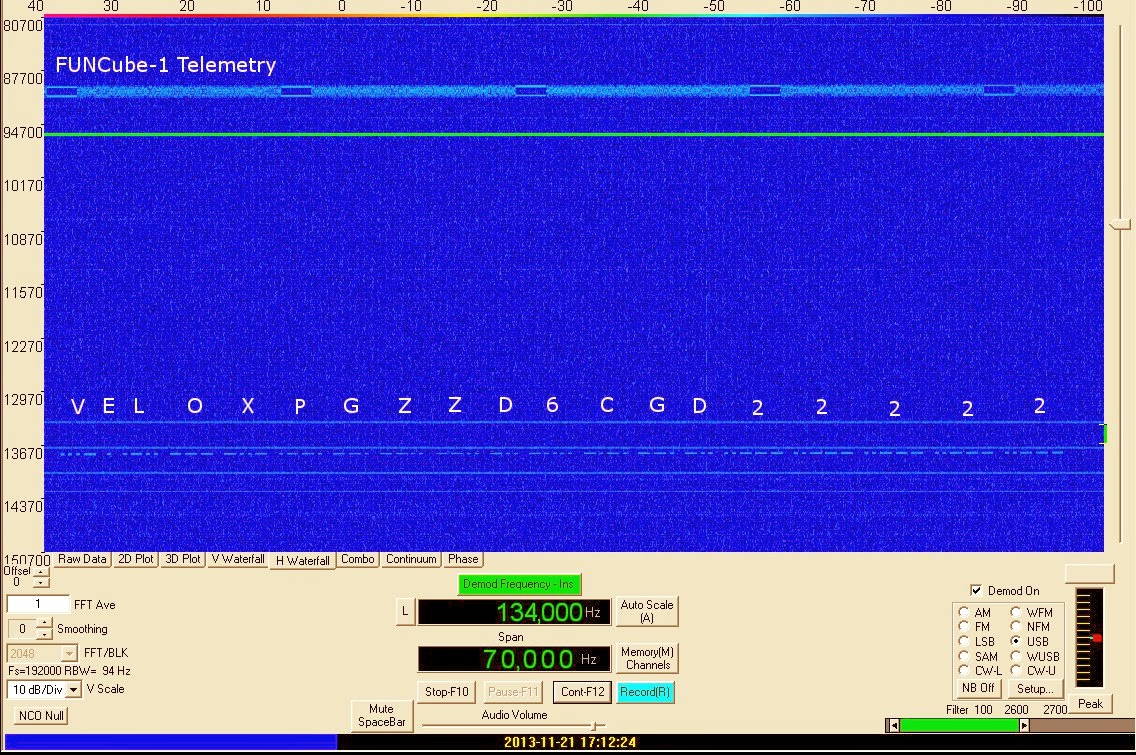1136x755 pixels.
Task: Open the V Scale dB/Div dropdown
Action: point(73,690)
